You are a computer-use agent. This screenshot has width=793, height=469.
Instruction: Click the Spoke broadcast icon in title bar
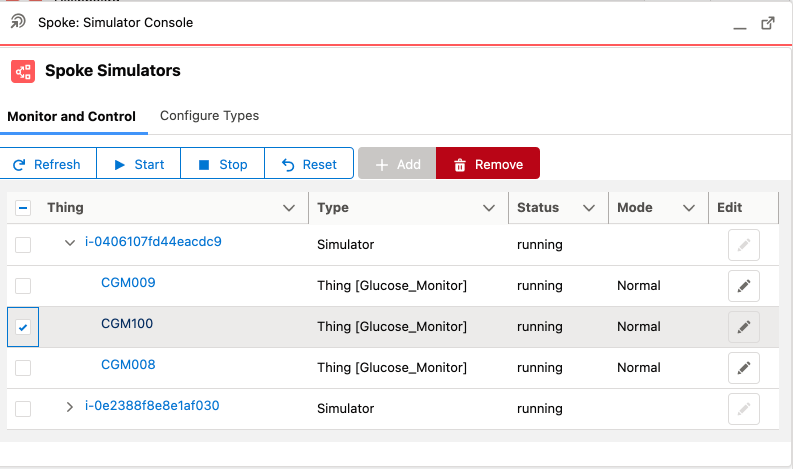(x=18, y=22)
